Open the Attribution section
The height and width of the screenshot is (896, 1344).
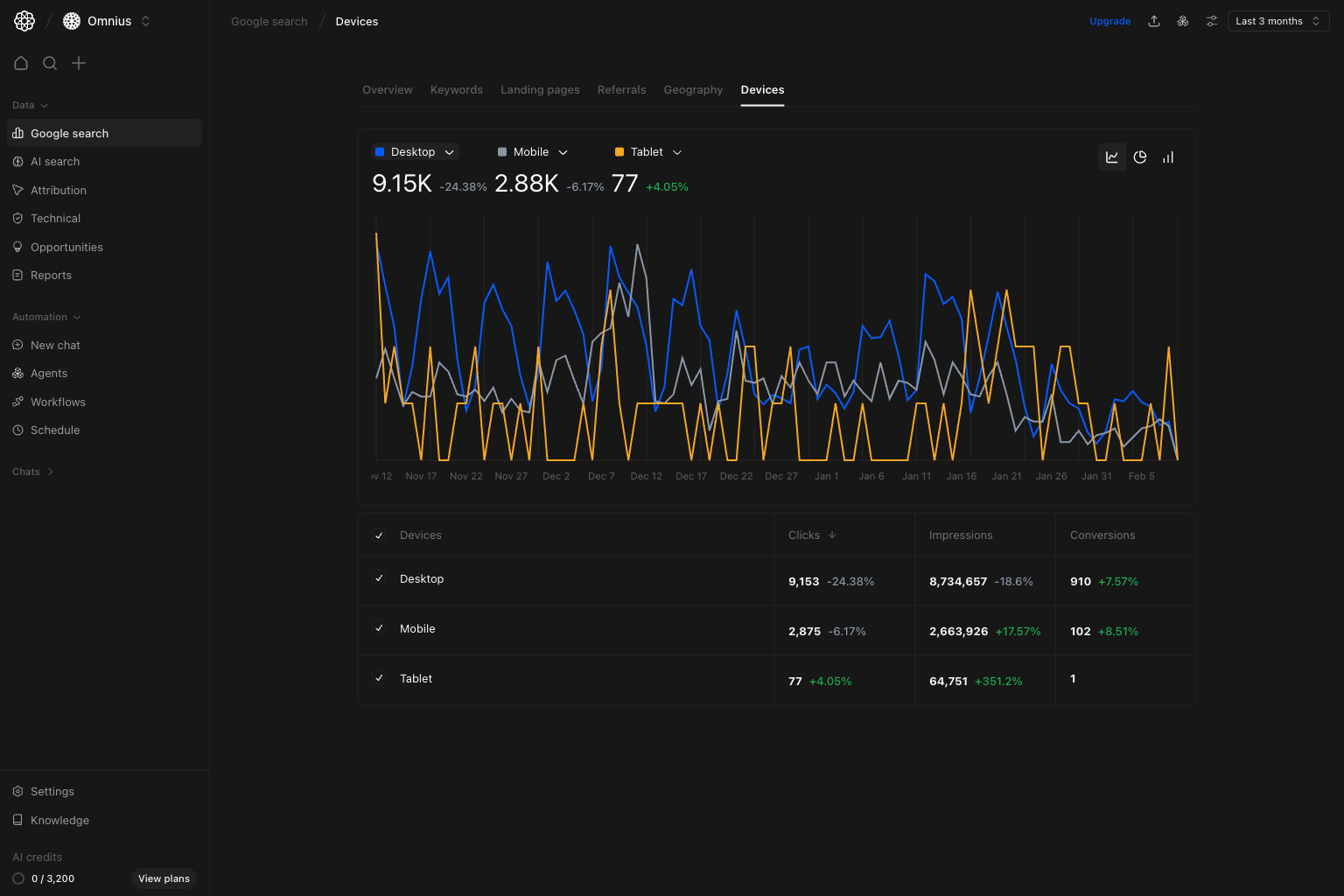click(58, 190)
